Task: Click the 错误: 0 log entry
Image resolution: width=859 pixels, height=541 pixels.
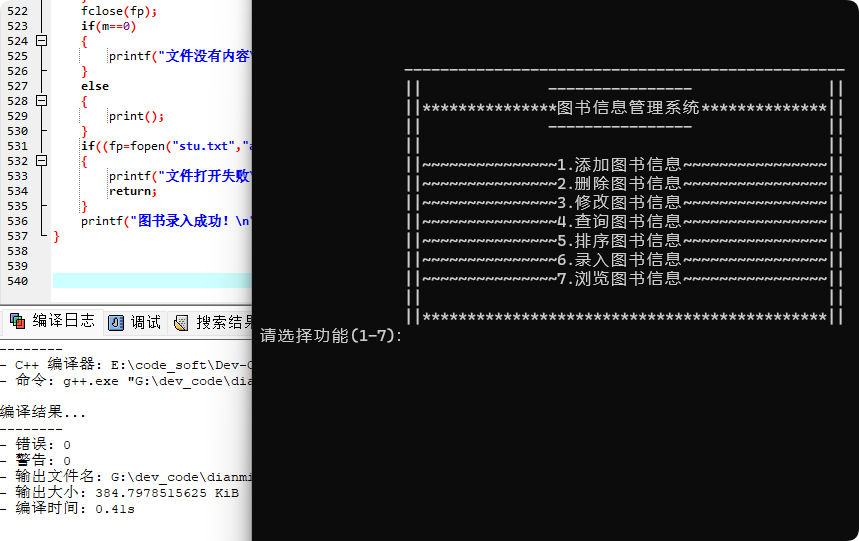Action: click(x=36, y=444)
